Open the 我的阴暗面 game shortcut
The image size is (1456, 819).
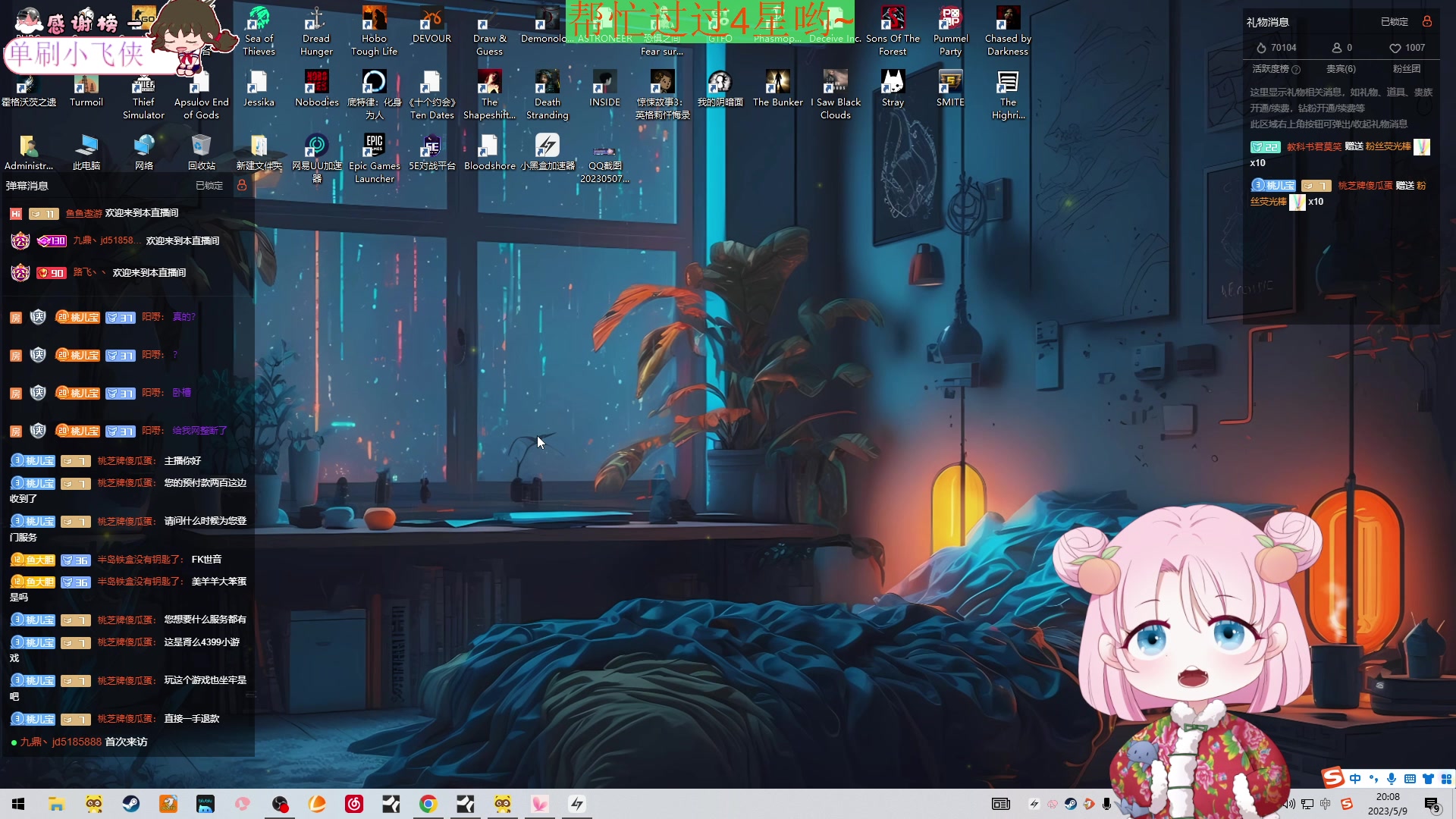pos(720,89)
